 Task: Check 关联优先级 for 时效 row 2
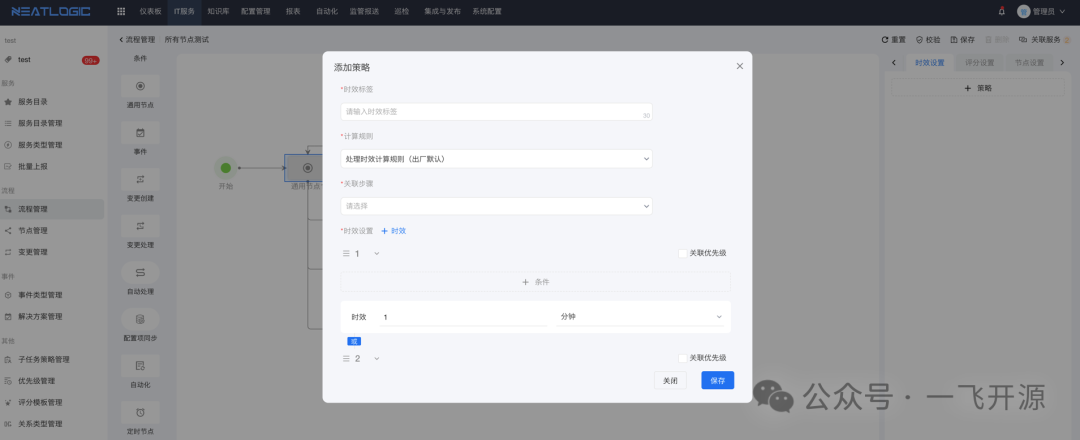[x=683, y=358]
